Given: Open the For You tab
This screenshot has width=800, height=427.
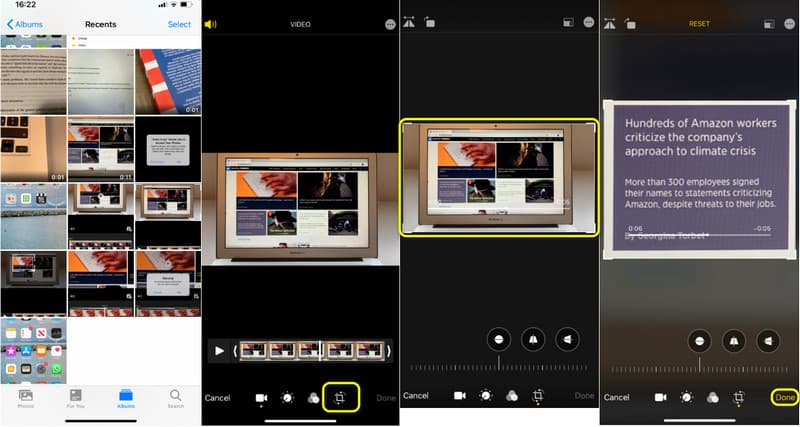Looking at the screenshot, I should (76, 398).
